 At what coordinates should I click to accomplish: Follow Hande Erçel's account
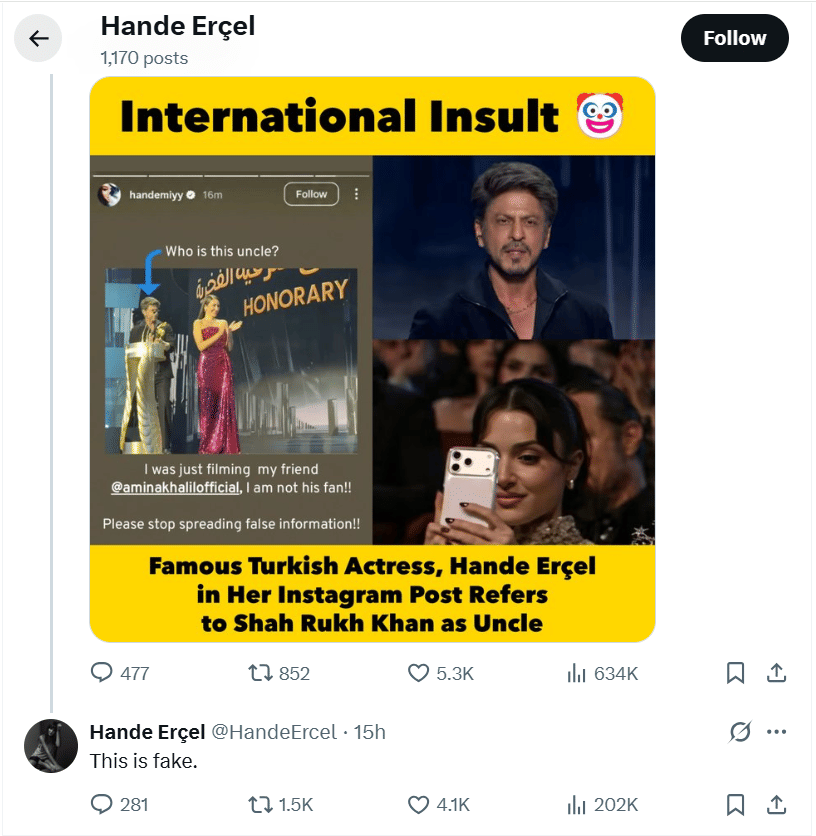click(734, 38)
